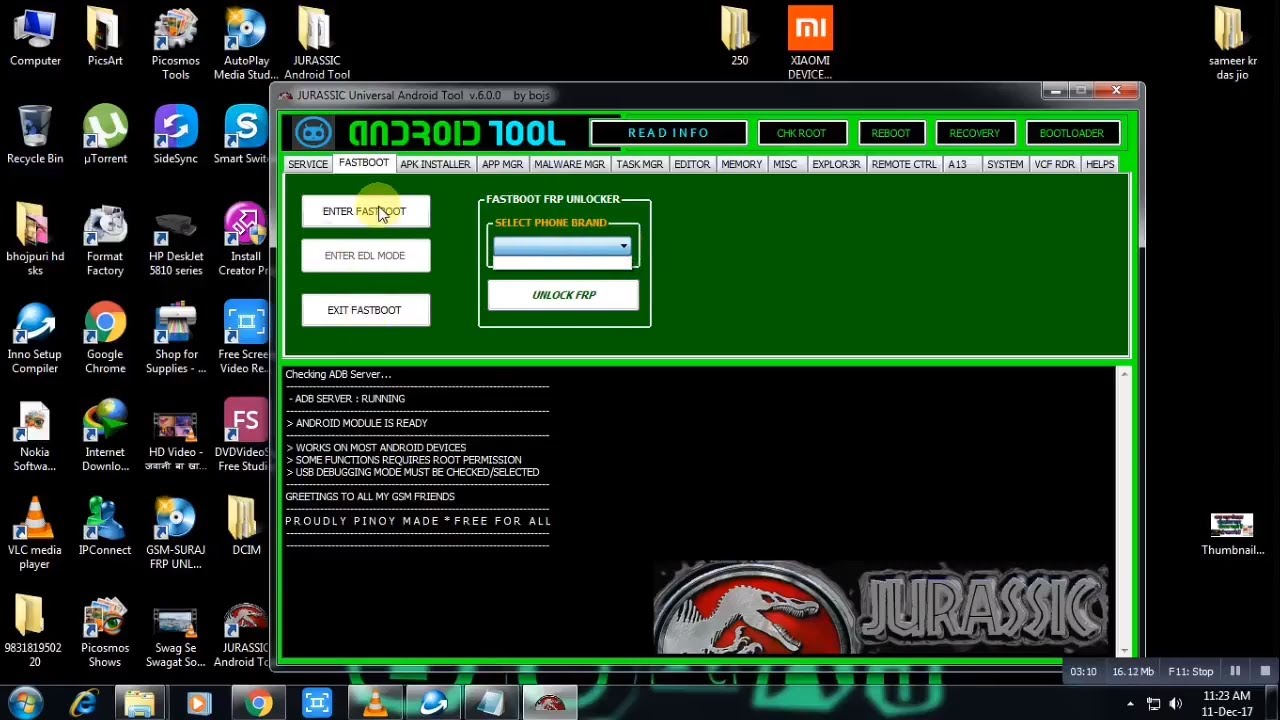Click the CHK ROOT button
Screen dimensions: 1280x720
click(x=801, y=133)
